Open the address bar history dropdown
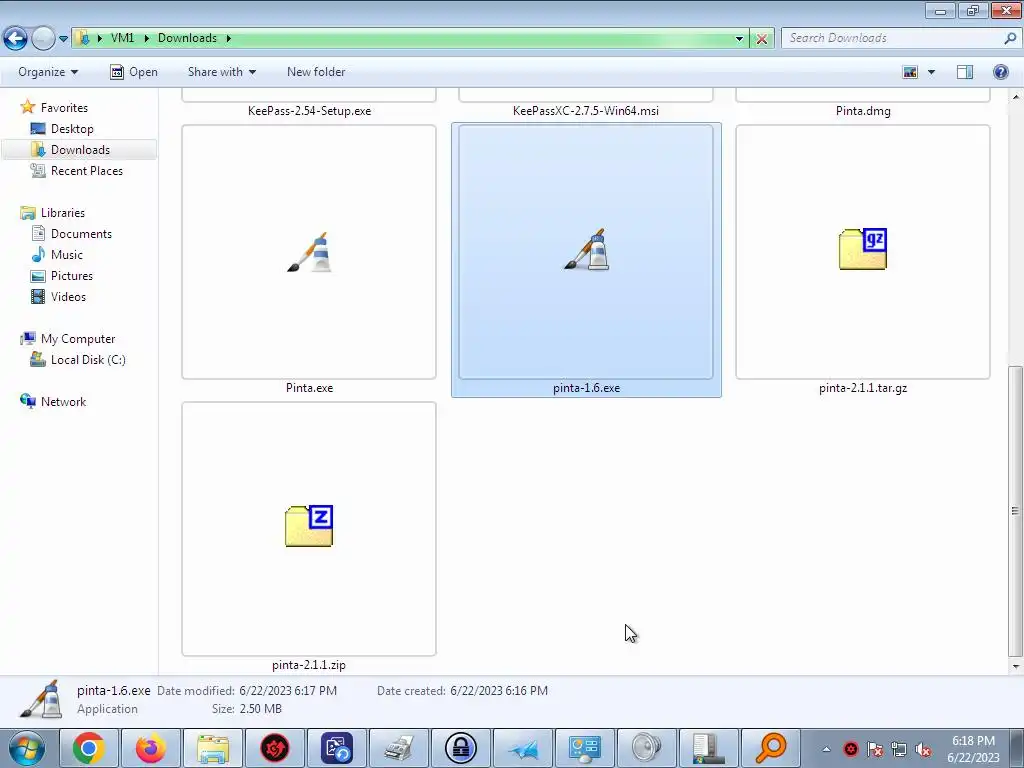The width and height of the screenshot is (1024, 768). 739,39
